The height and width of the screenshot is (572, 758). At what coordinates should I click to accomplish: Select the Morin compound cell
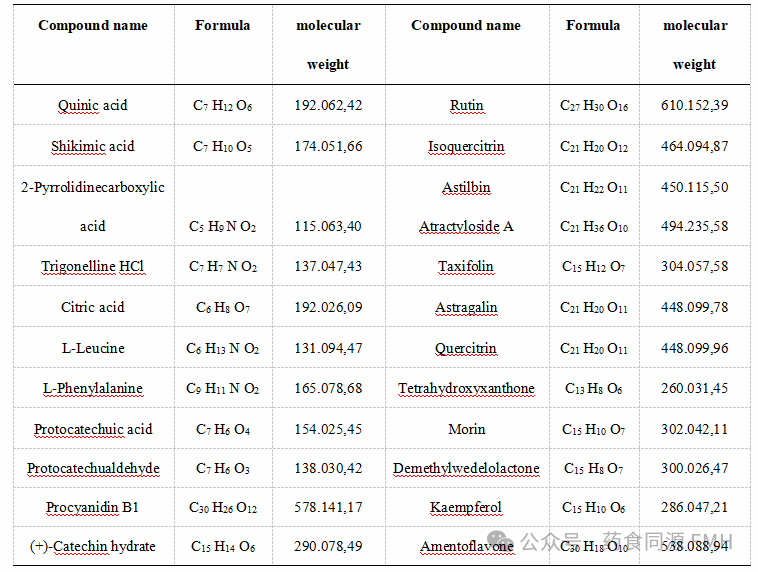click(466, 430)
